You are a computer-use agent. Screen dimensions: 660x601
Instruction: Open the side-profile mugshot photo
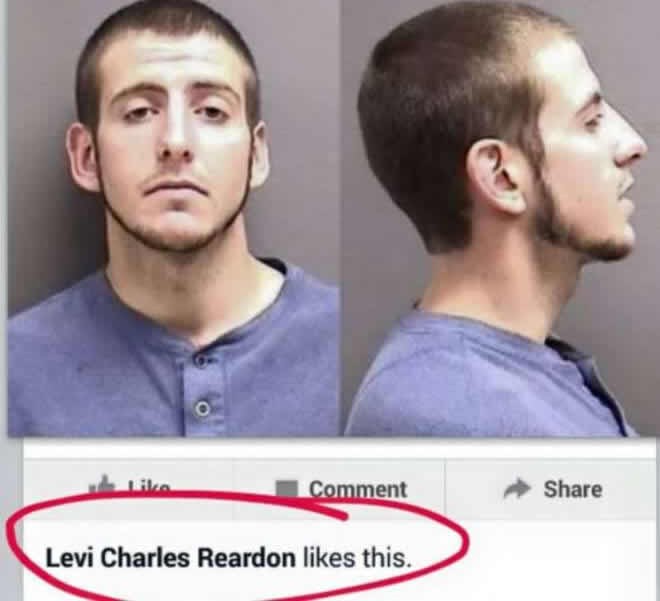[x=500, y=218]
